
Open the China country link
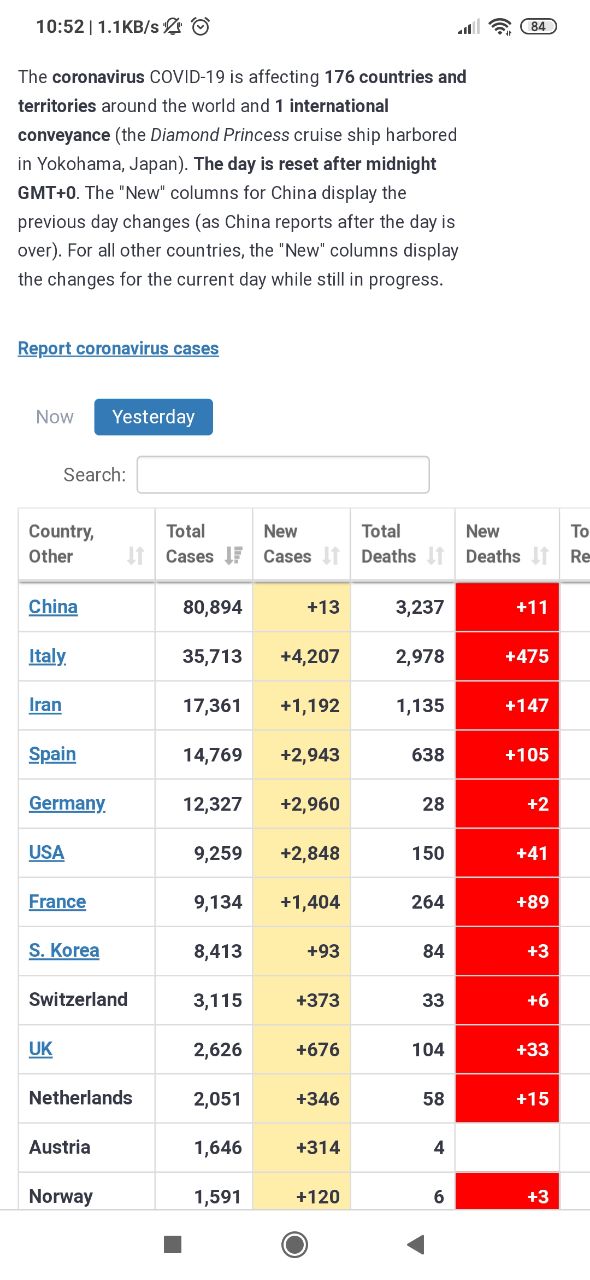tap(53, 606)
